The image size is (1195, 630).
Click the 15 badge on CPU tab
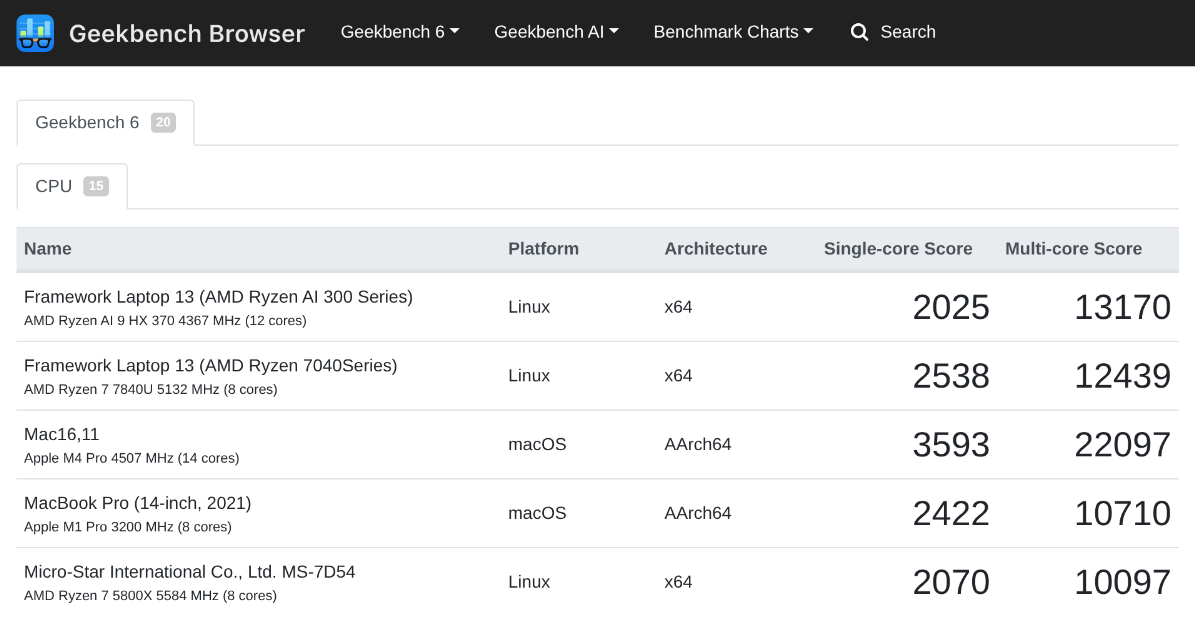coord(96,186)
